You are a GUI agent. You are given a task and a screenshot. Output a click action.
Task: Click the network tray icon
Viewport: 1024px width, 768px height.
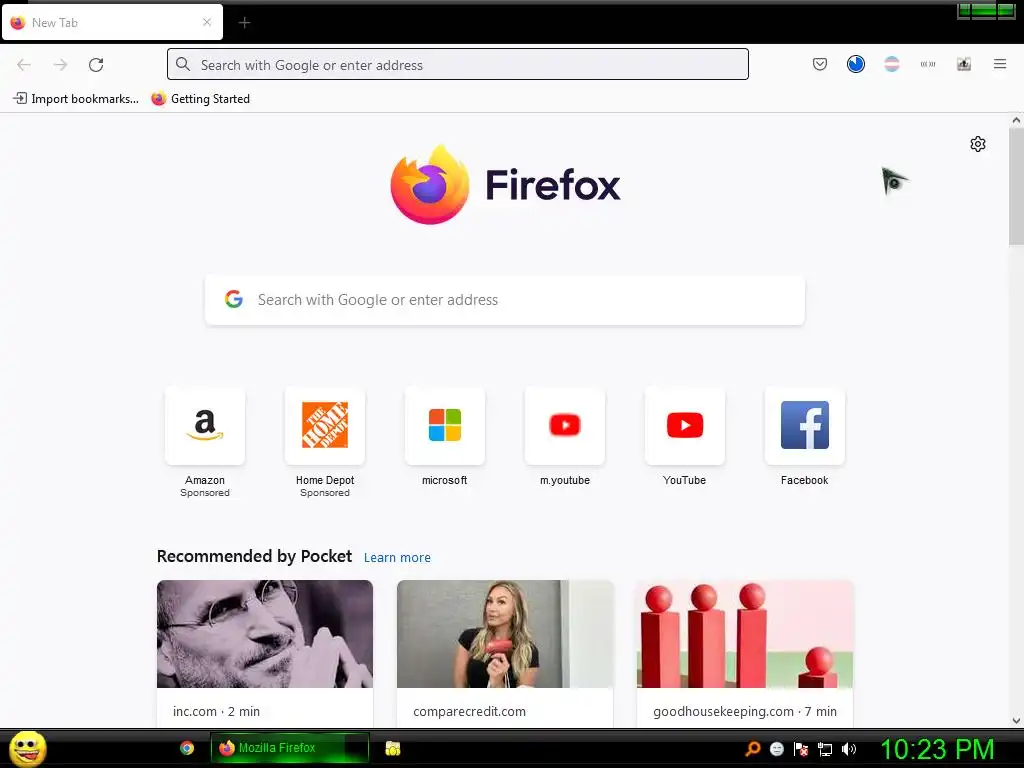(x=825, y=749)
